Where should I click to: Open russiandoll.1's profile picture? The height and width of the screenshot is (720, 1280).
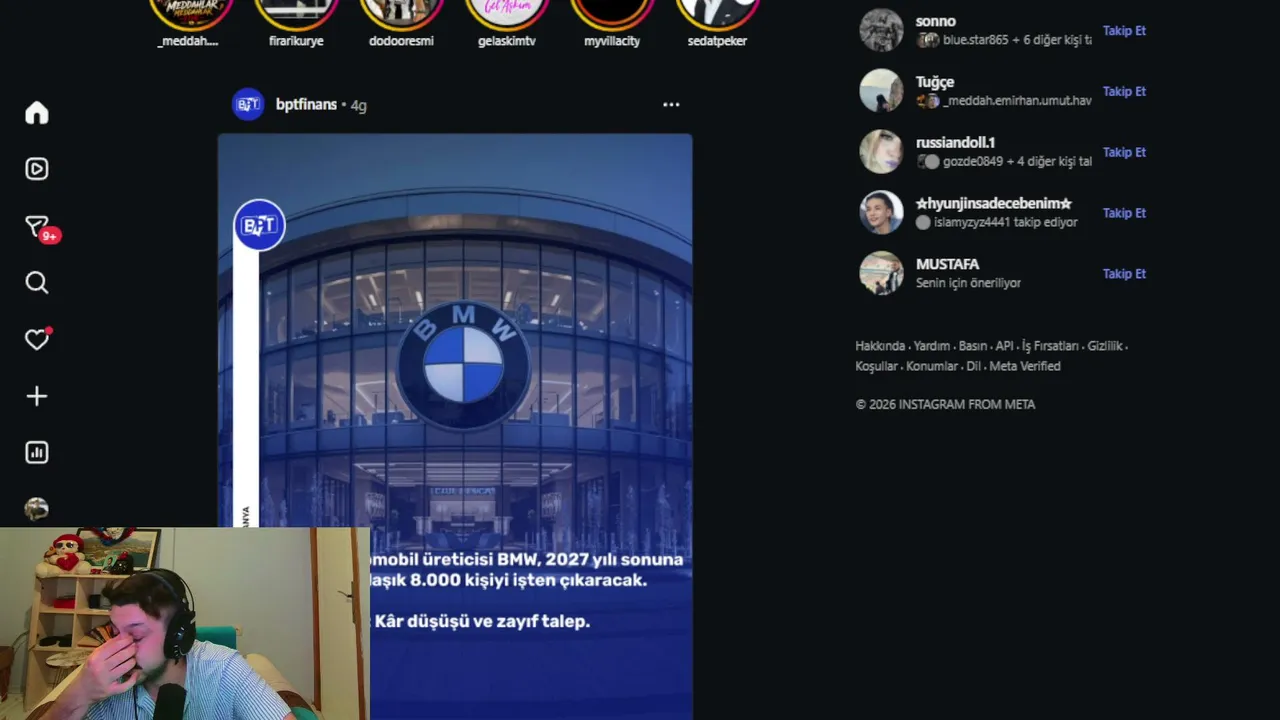tap(881, 152)
